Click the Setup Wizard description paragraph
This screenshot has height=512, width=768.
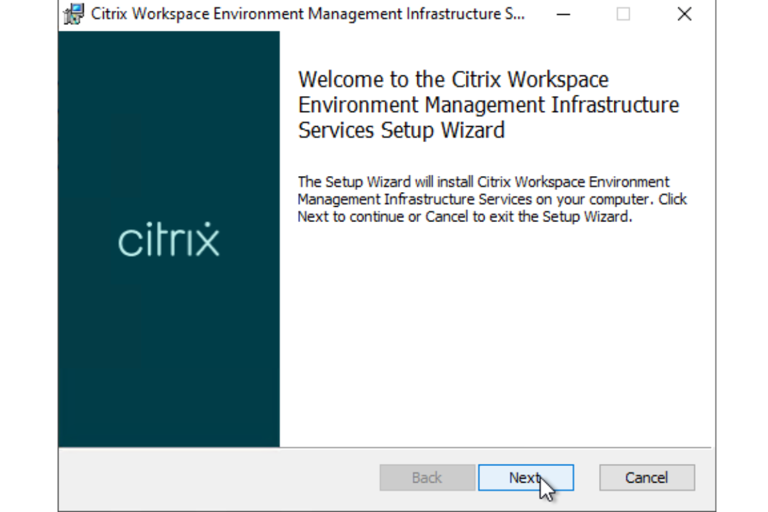pos(492,200)
